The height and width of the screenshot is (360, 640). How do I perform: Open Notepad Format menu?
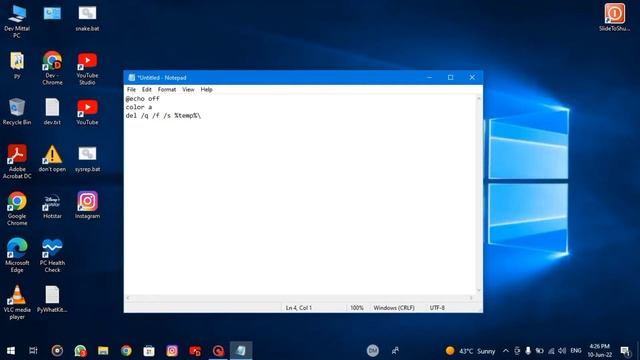click(x=167, y=89)
